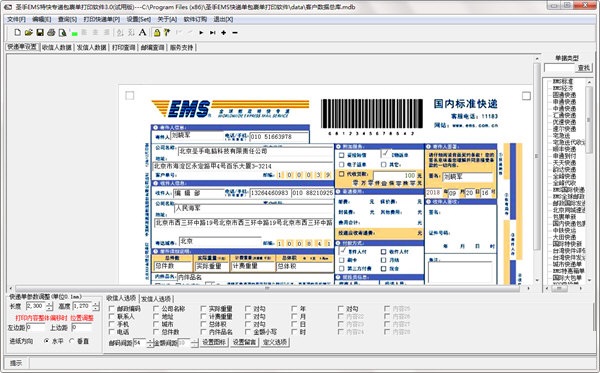Click the Last record arrow icon
The width and height of the screenshot is (600, 373).
[x=212, y=33]
